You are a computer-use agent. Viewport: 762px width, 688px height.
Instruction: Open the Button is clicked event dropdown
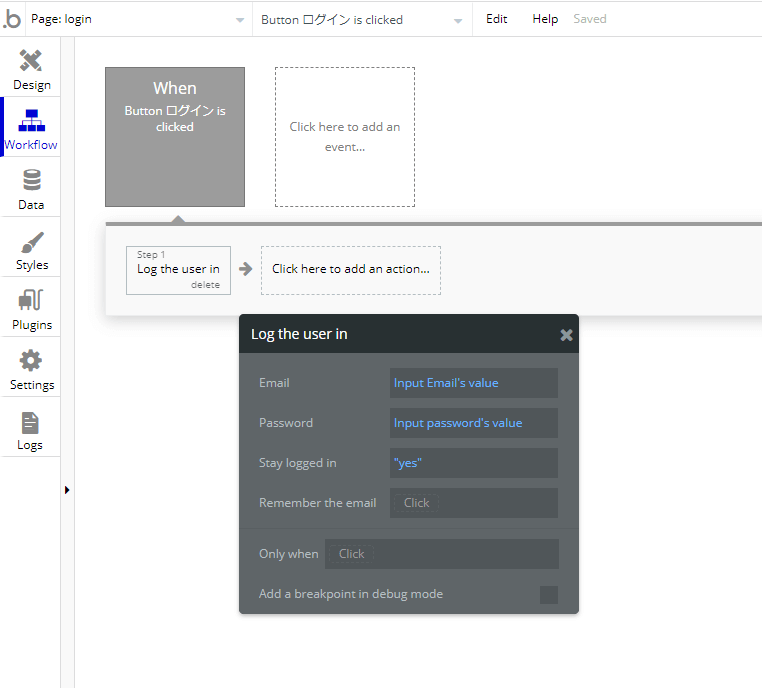pos(362,19)
